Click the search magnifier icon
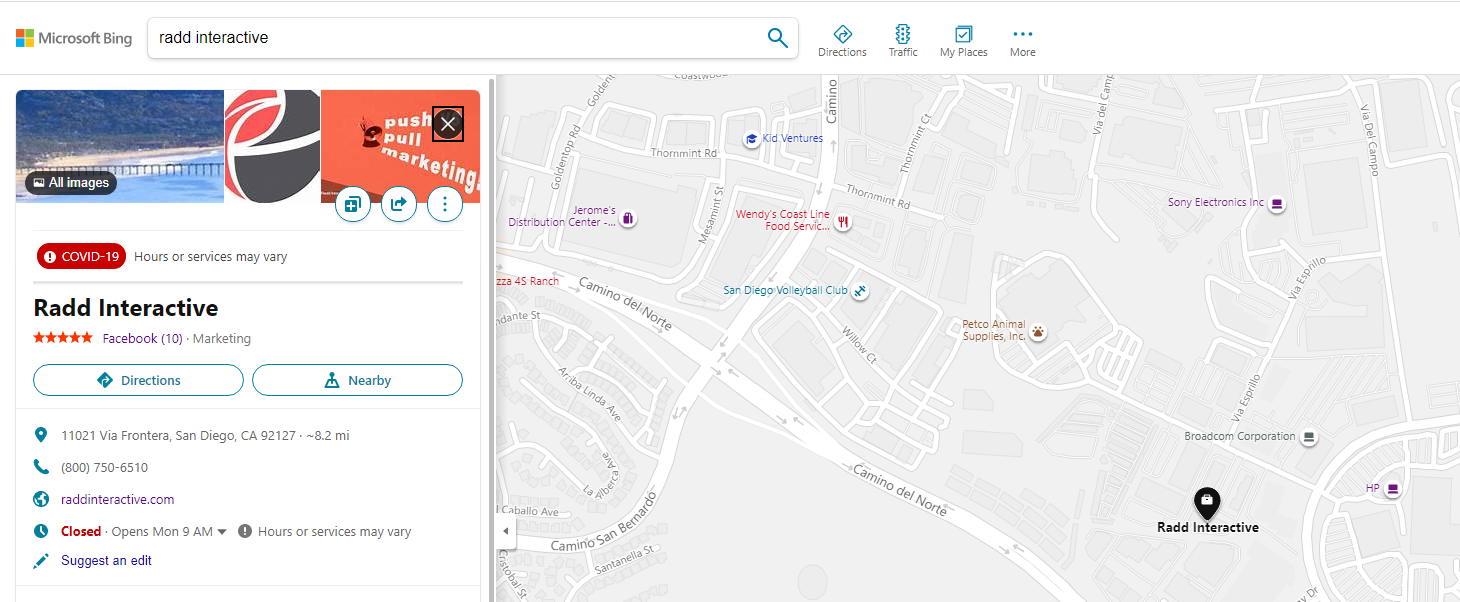 (777, 38)
